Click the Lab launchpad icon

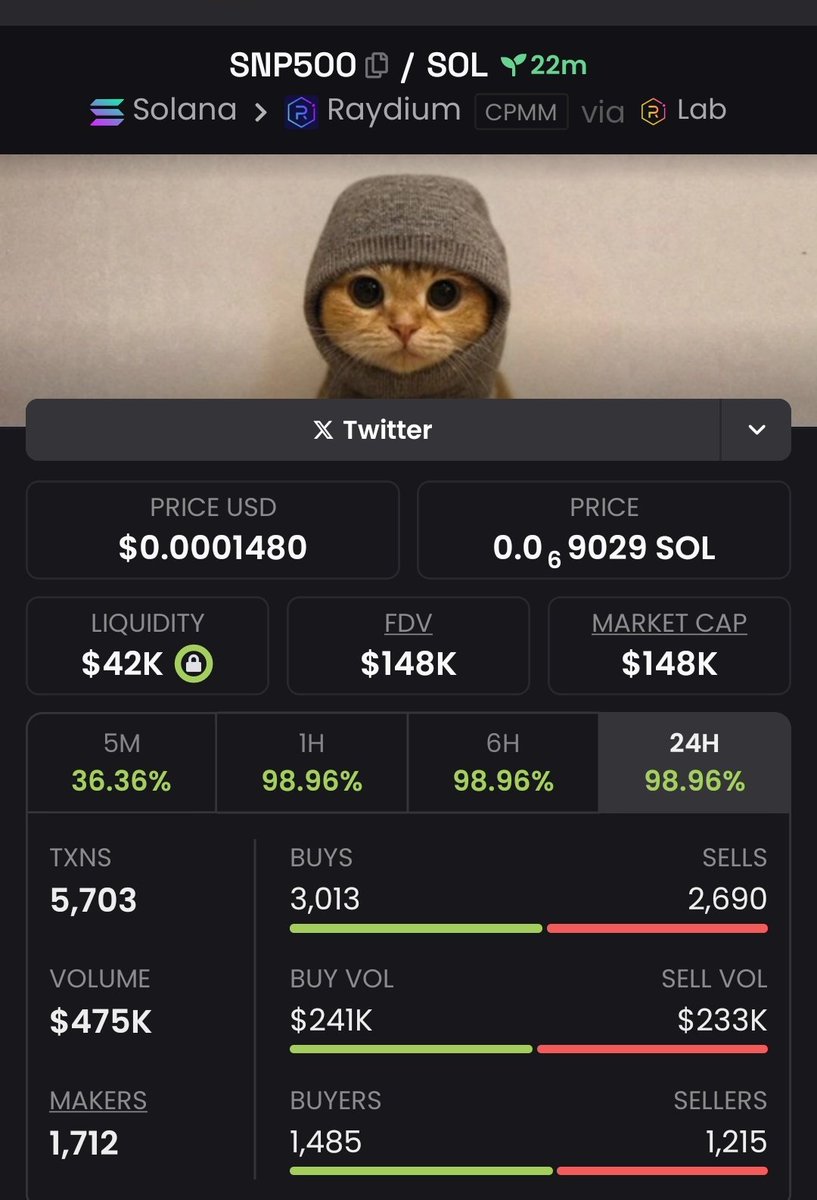[x=654, y=111]
